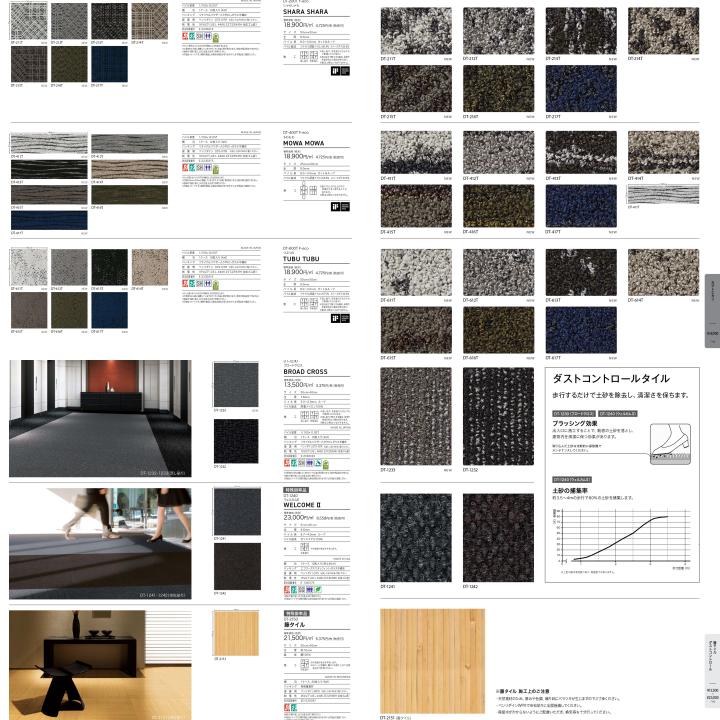Select the black MOWA MOWA strip swatch
The width and height of the screenshot is (720, 720).
pos(49,169)
